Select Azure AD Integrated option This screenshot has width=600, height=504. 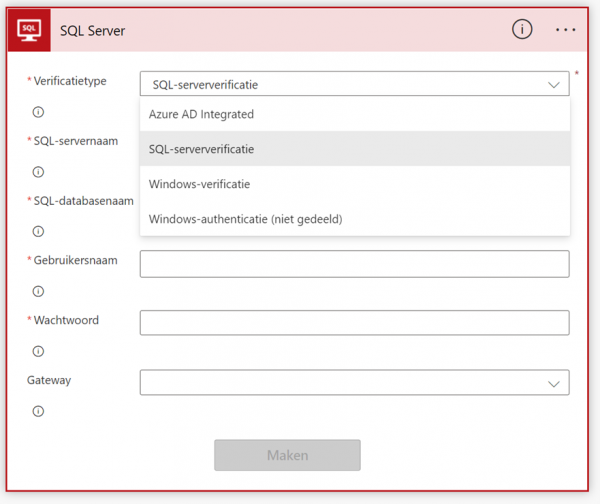point(355,114)
